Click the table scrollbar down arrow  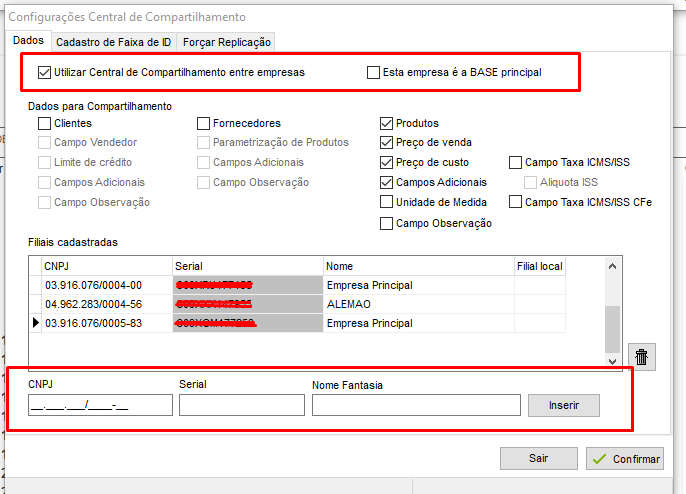[613, 361]
